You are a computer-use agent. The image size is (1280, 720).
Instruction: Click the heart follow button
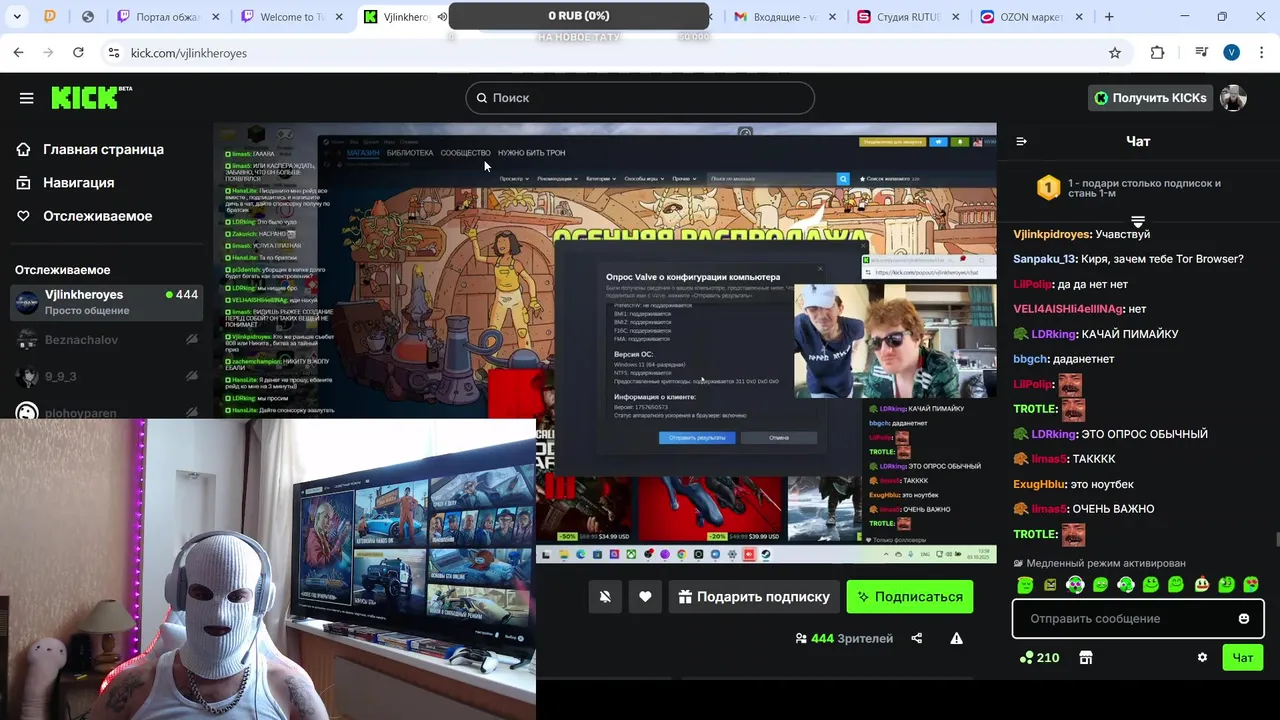tap(645, 597)
